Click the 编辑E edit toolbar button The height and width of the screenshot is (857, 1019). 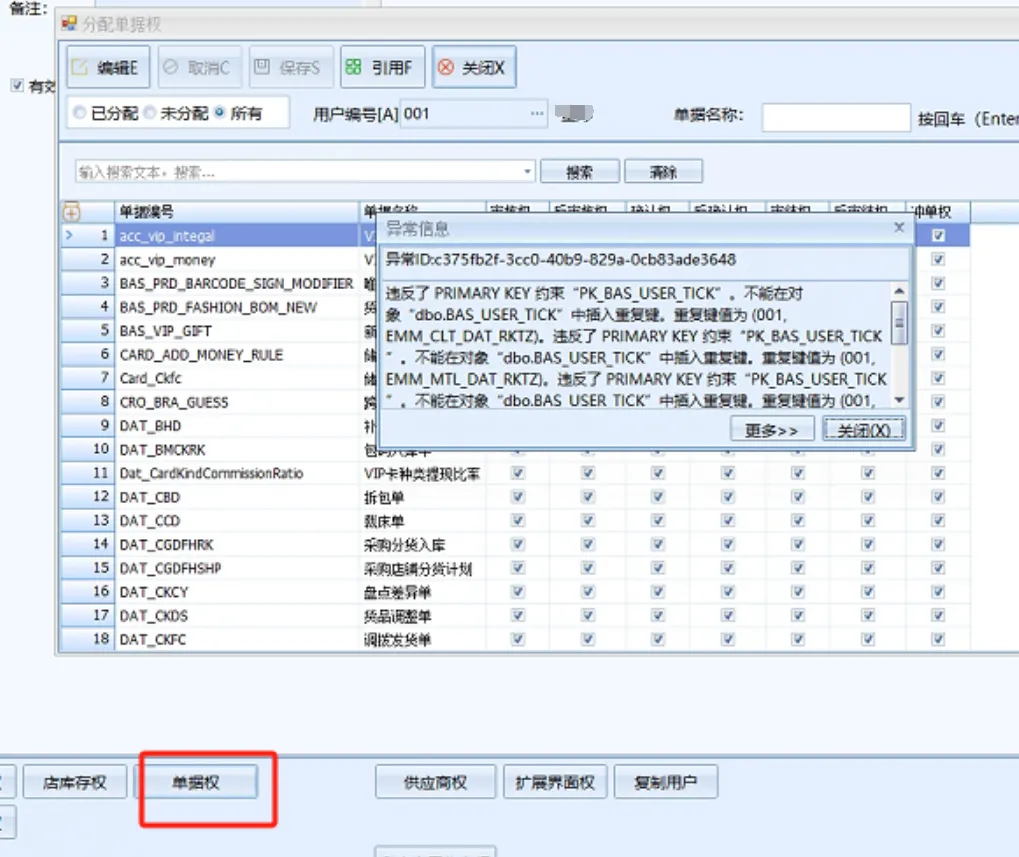click(x=108, y=68)
